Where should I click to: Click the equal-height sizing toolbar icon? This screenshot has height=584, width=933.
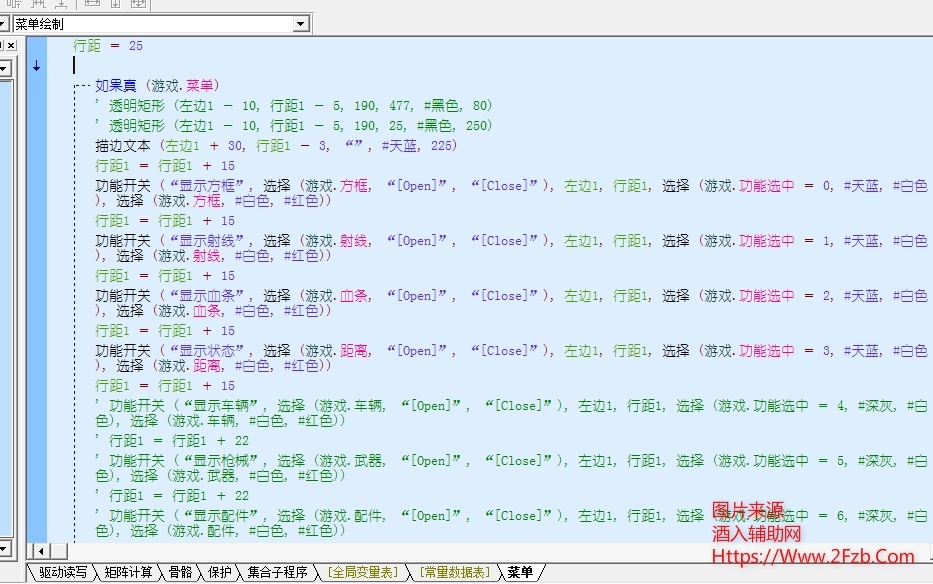(x=115, y=4)
